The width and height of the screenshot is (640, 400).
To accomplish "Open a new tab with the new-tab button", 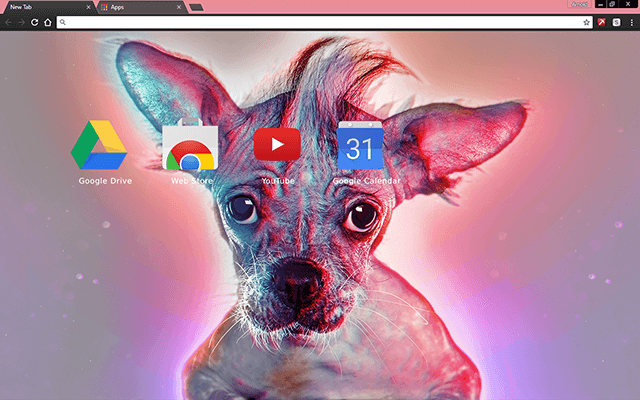I will click(x=196, y=7).
